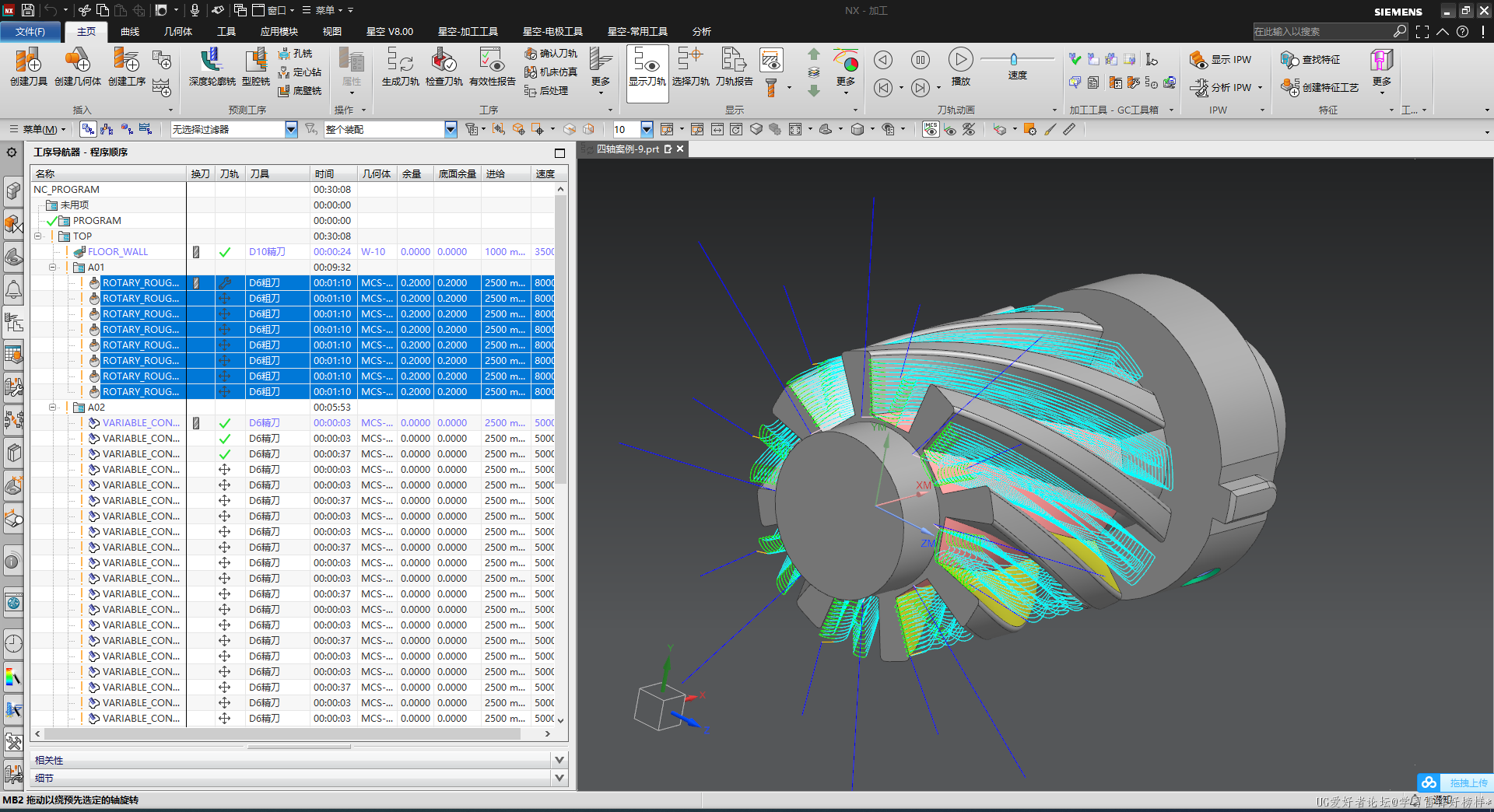1494x812 pixels.
Task: Click the Help question mark icon
Action: 1462,31
